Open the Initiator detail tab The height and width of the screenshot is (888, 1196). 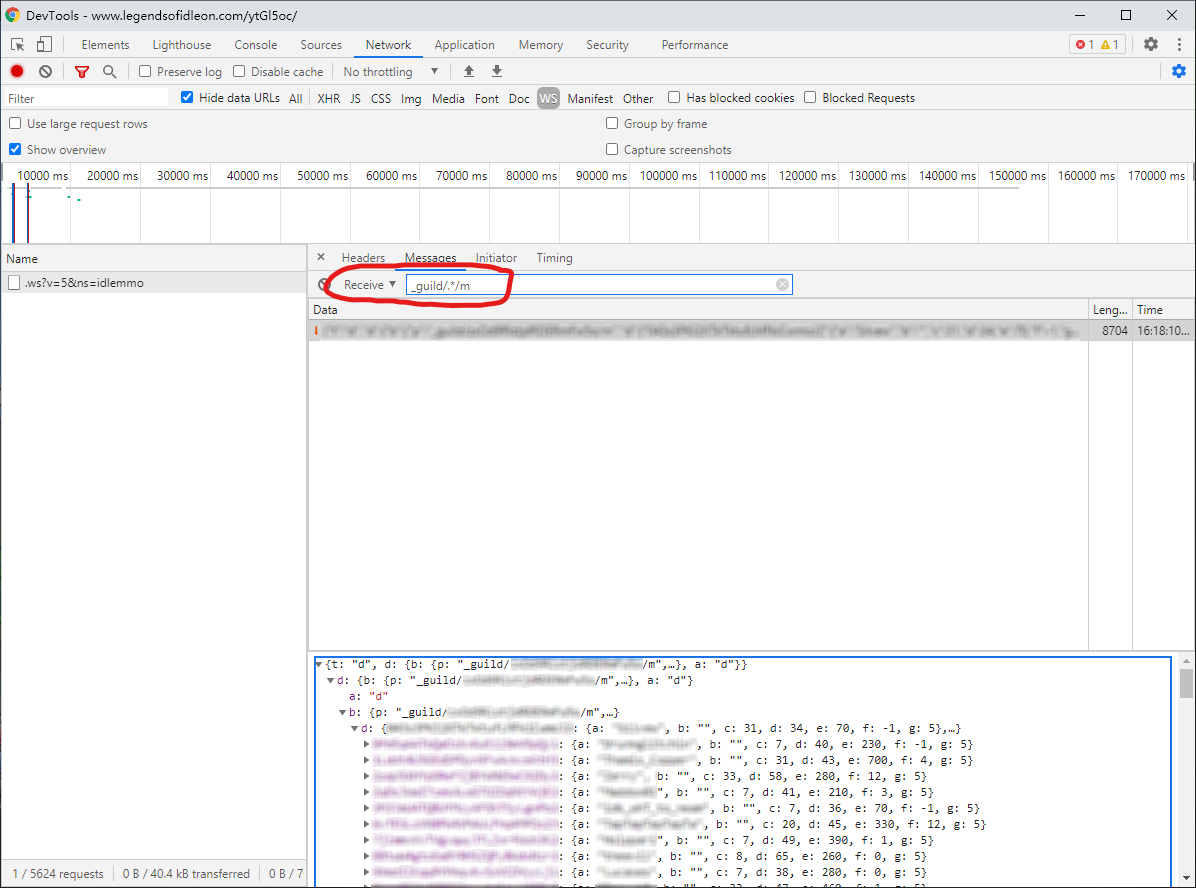click(x=497, y=258)
